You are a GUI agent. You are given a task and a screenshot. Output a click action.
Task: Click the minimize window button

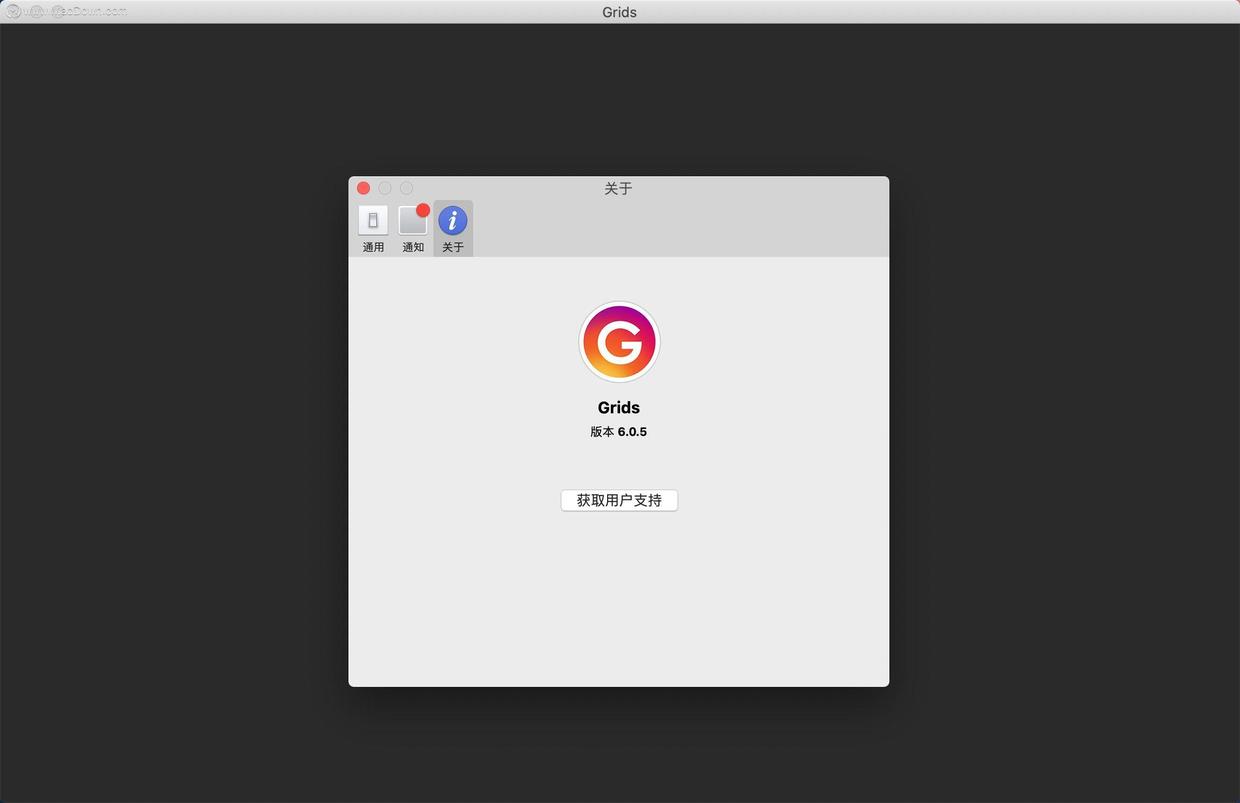pyautogui.click(x=385, y=188)
